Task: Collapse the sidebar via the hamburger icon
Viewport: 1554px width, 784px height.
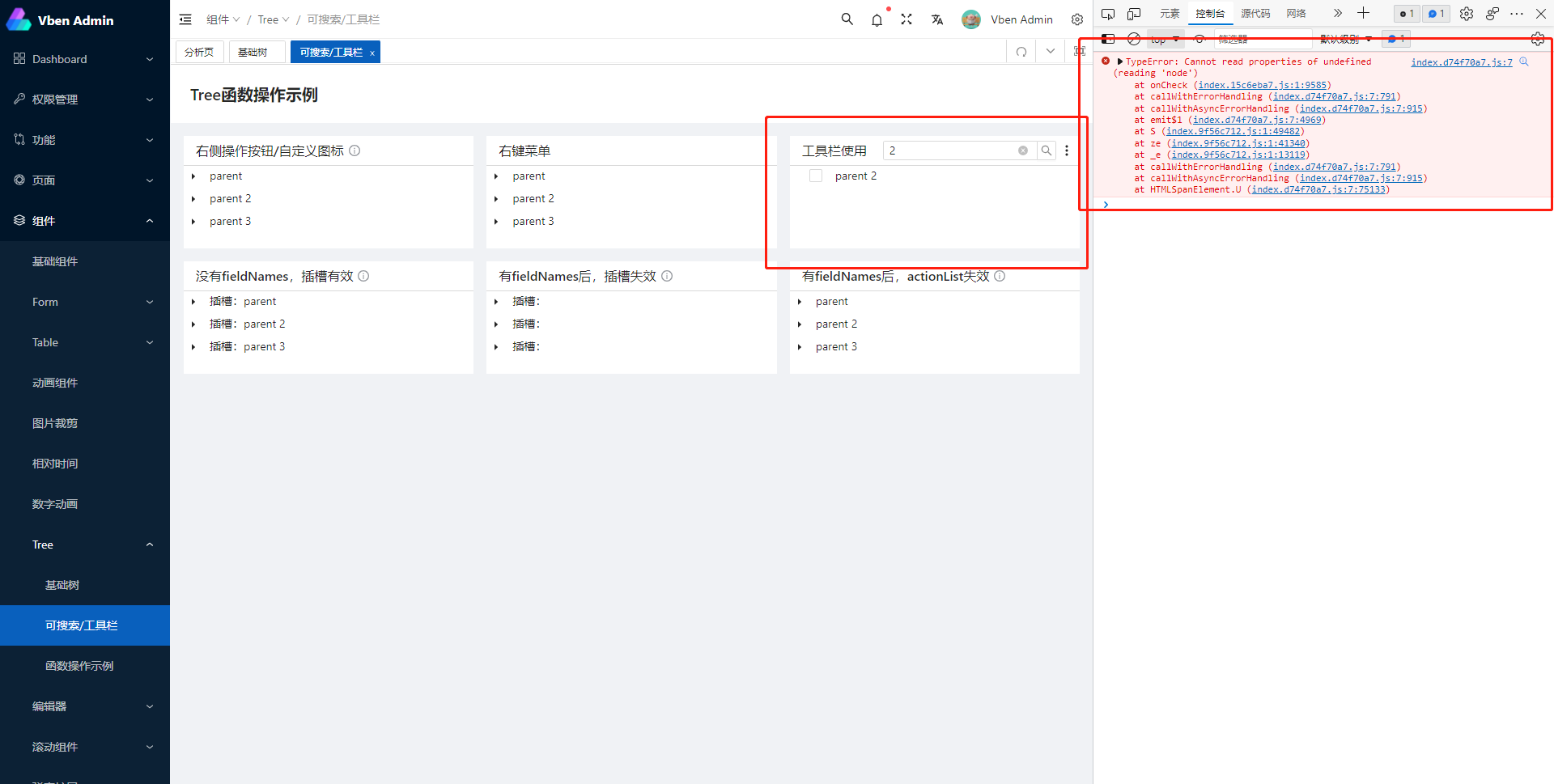Action: (x=185, y=19)
